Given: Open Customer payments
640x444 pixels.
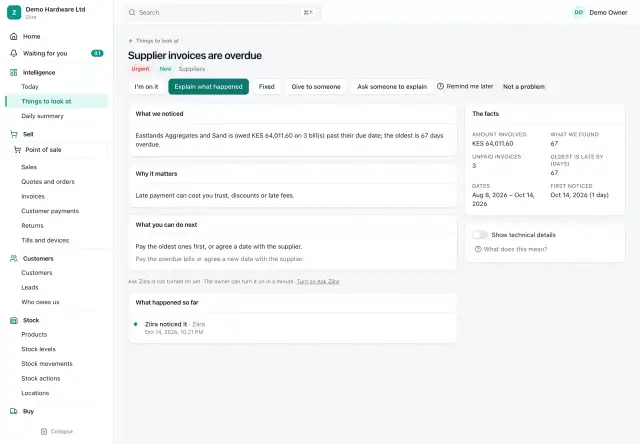Looking at the screenshot, I should click(50, 211).
